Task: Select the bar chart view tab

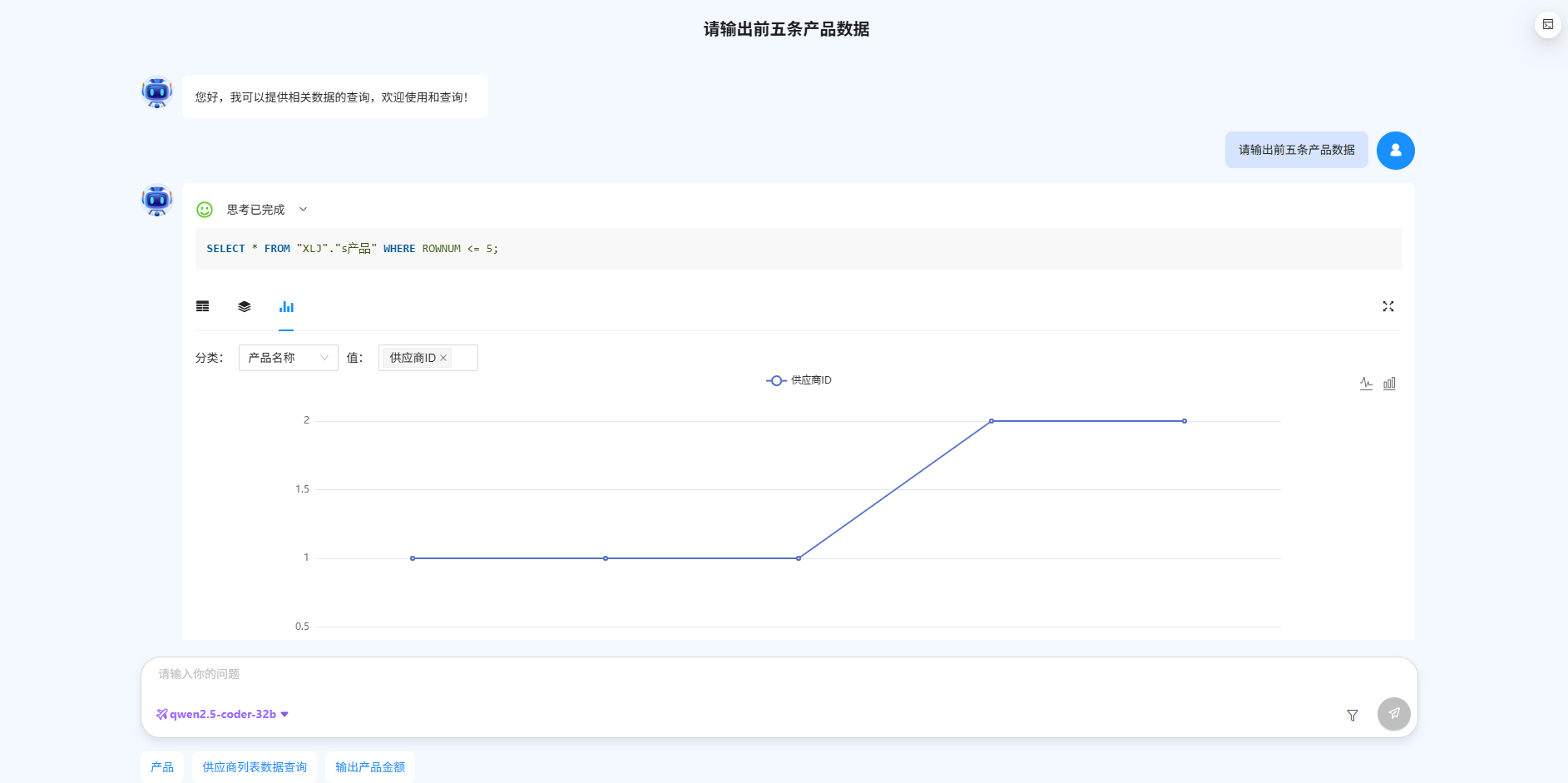Action: pyautogui.click(x=286, y=306)
